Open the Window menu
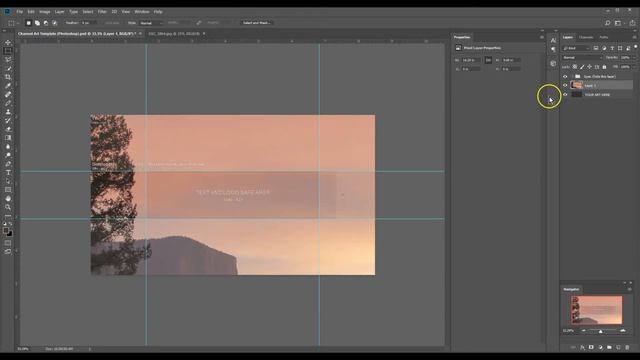The image size is (640, 360). 142,11
